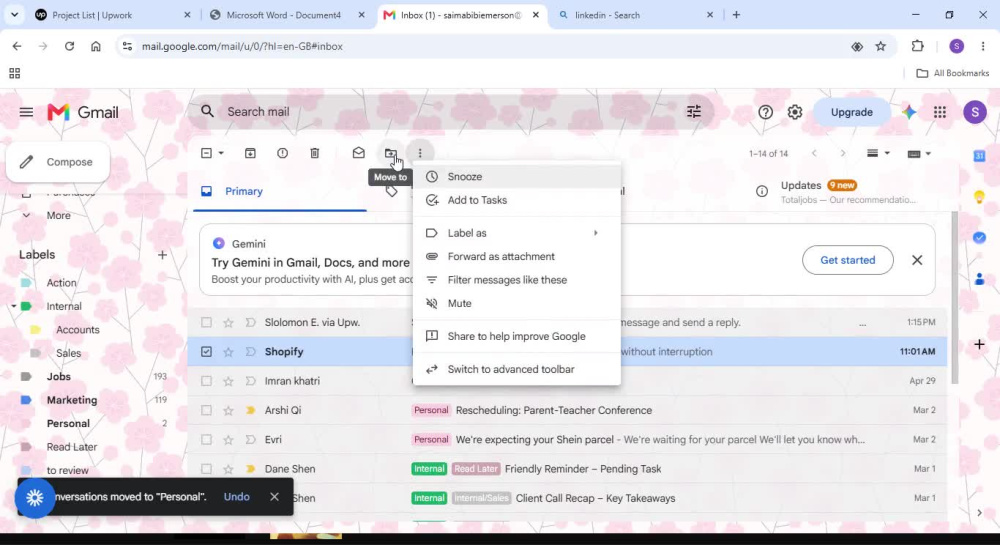Screen dimensions: 1000x545
Task: Click the Archive icon in mail toolbar
Action: 250,153
